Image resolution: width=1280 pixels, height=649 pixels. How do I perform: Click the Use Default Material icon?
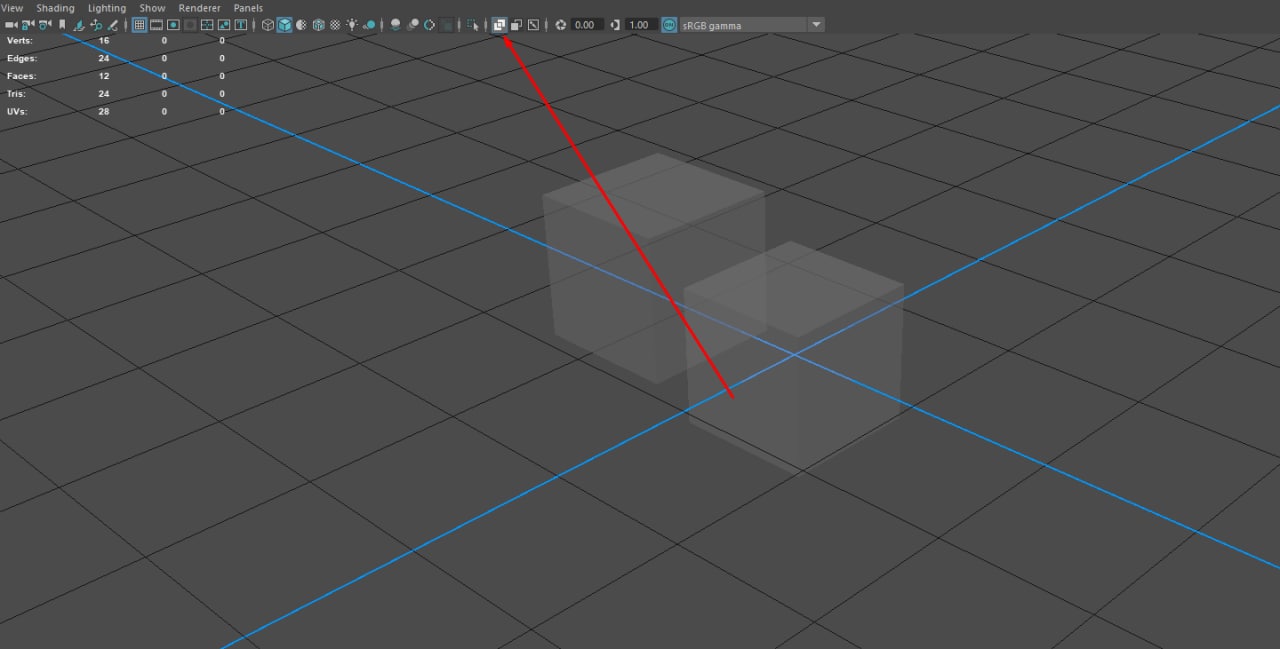pos(301,25)
